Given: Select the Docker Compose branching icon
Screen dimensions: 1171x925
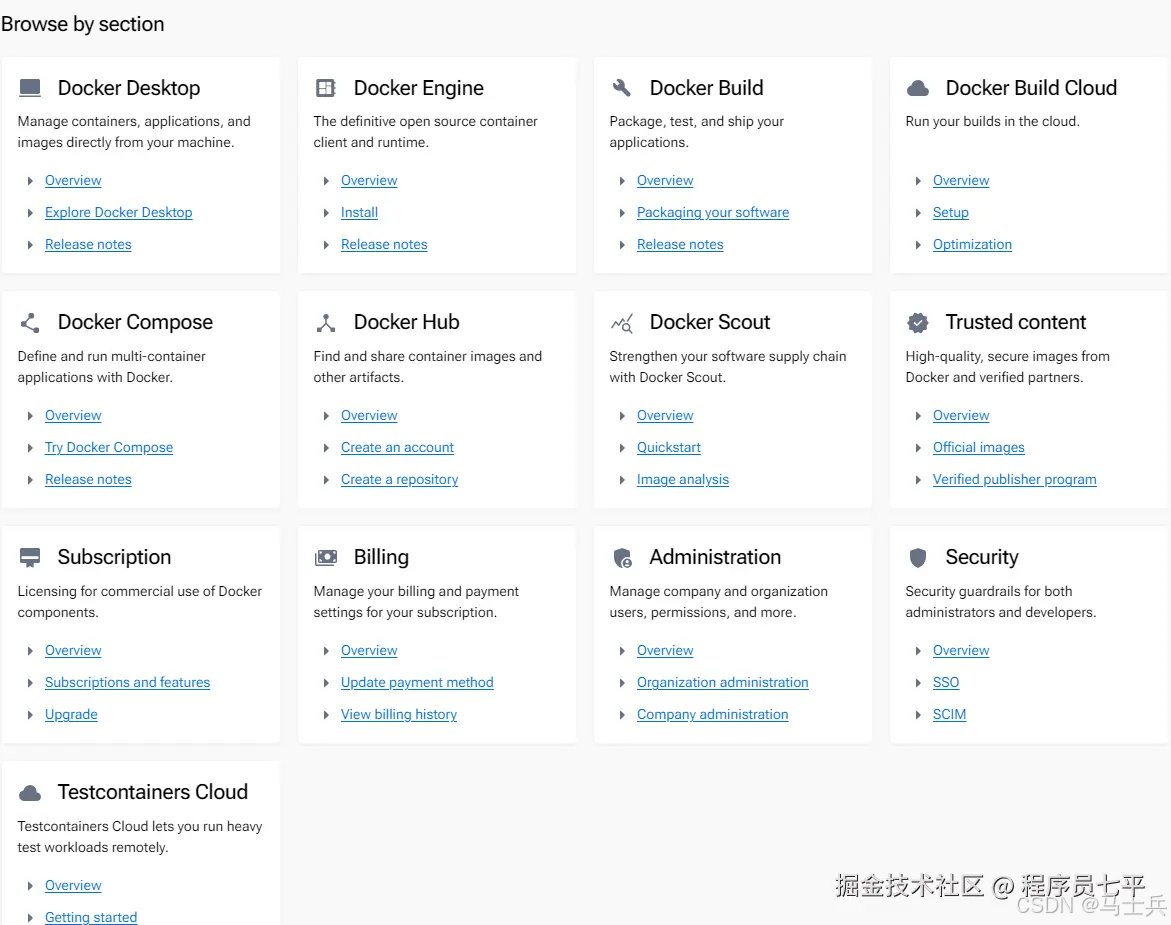Looking at the screenshot, I should (29, 321).
